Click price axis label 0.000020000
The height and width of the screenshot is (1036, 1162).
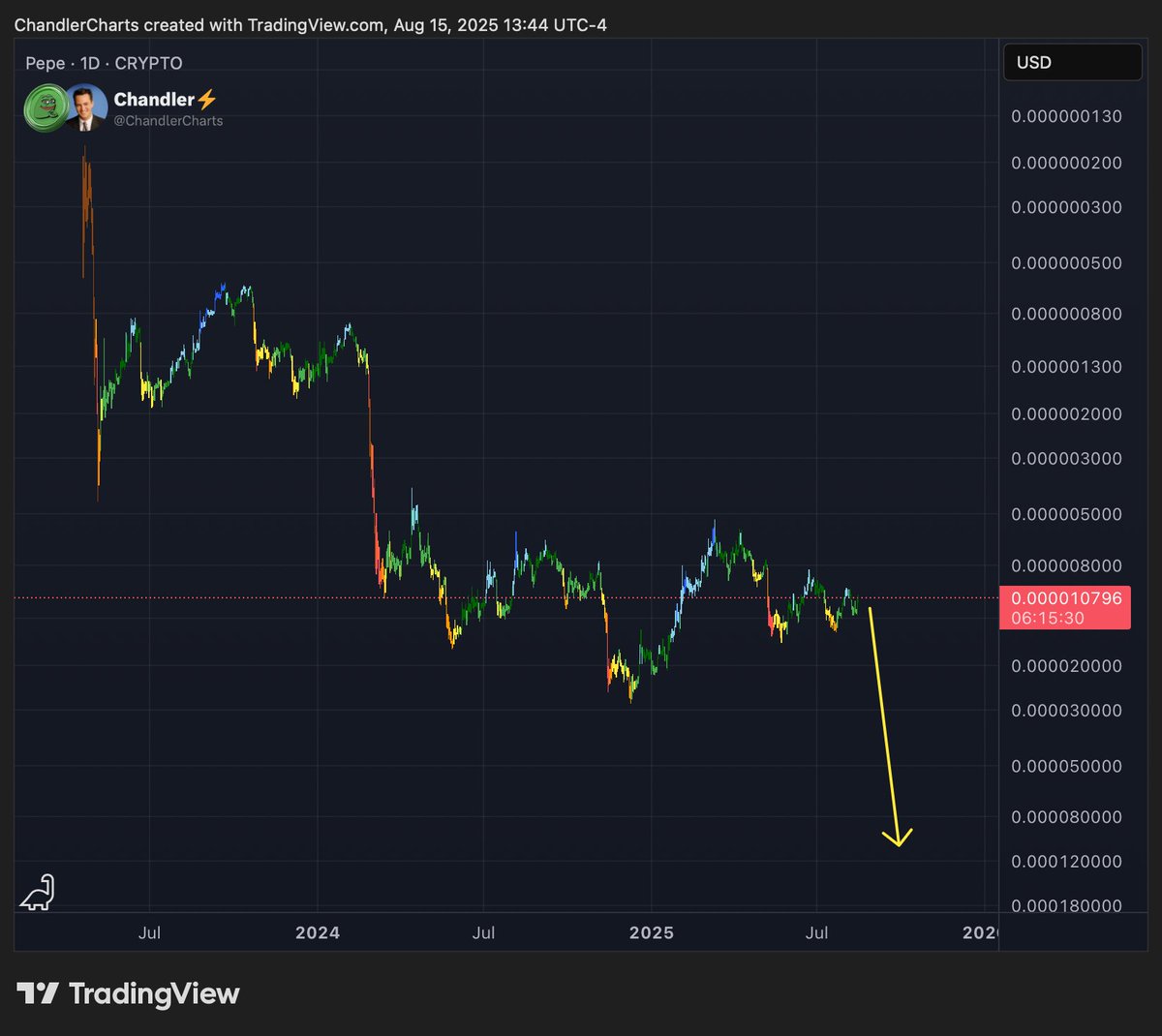tap(1066, 666)
